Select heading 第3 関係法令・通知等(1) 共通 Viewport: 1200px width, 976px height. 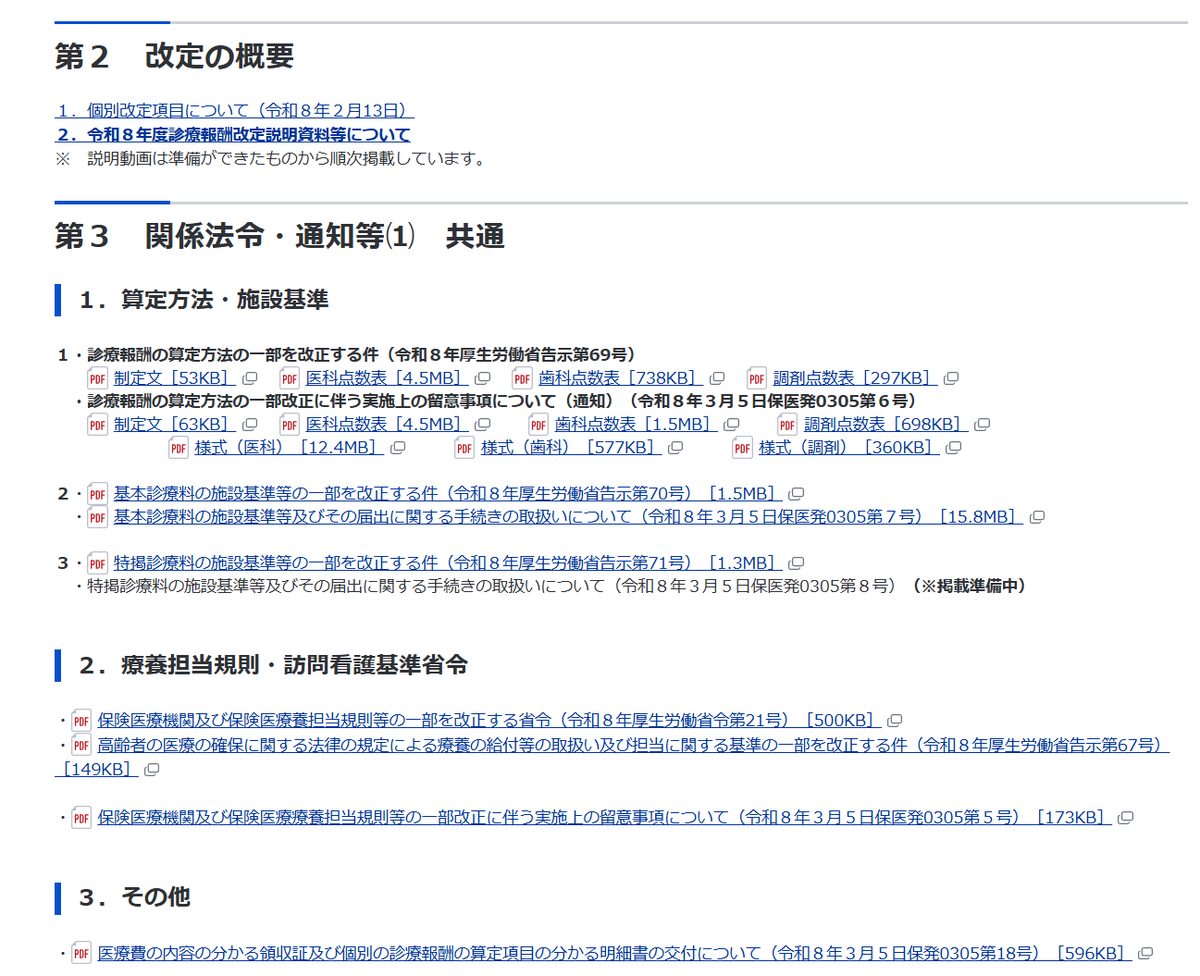(x=280, y=236)
